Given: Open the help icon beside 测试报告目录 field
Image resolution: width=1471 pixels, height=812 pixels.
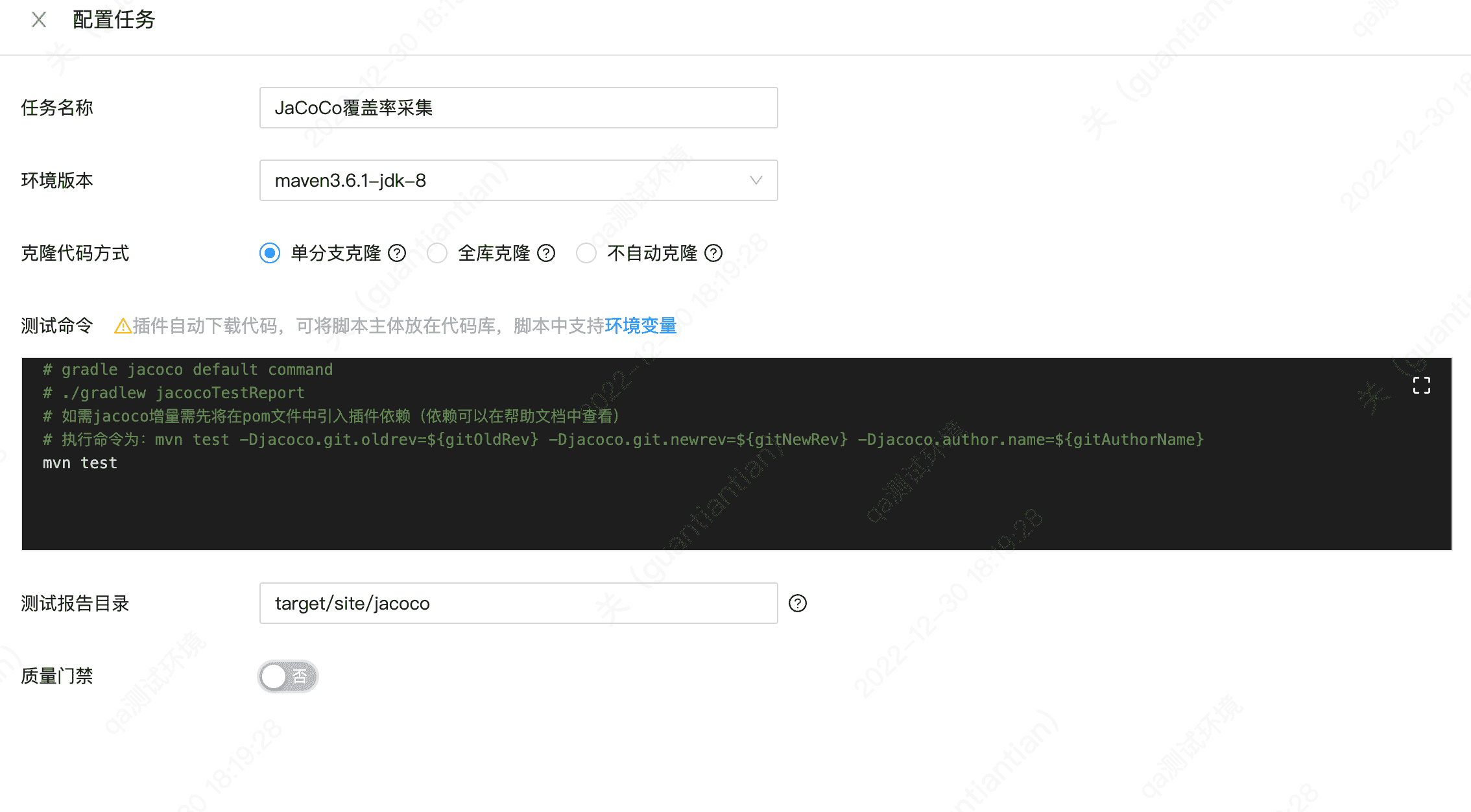Looking at the screenshot, I should click(798, 603).
